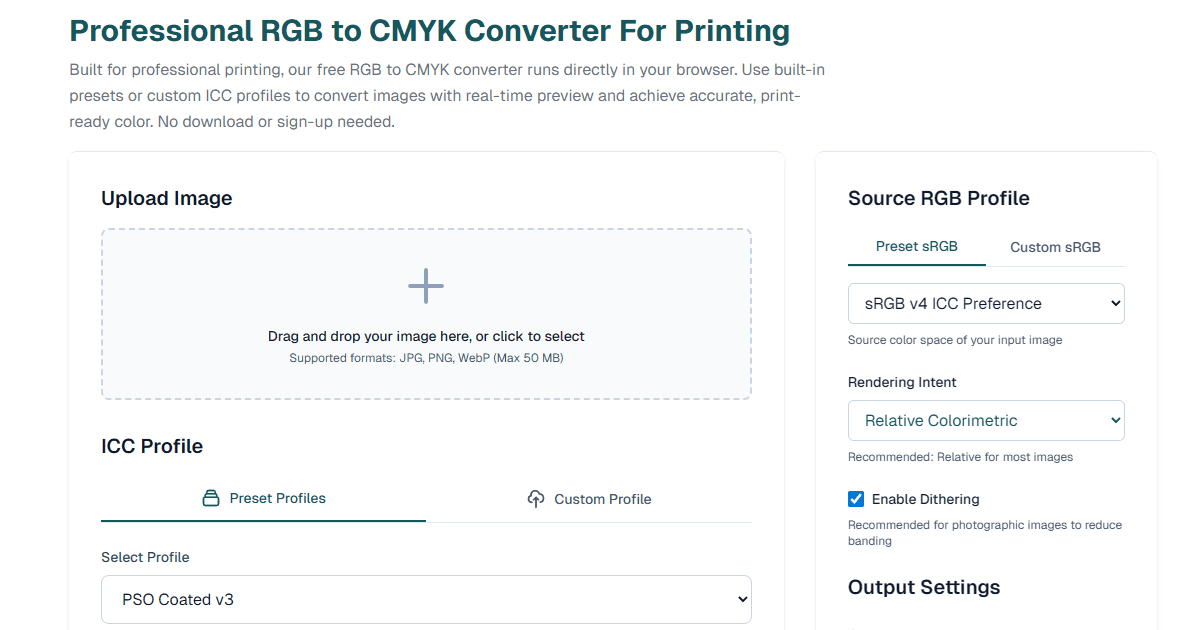This screenshot has height=630, width=1200.
Task: Click the Relative Colorimetric combo box
Action: [986, 420]
